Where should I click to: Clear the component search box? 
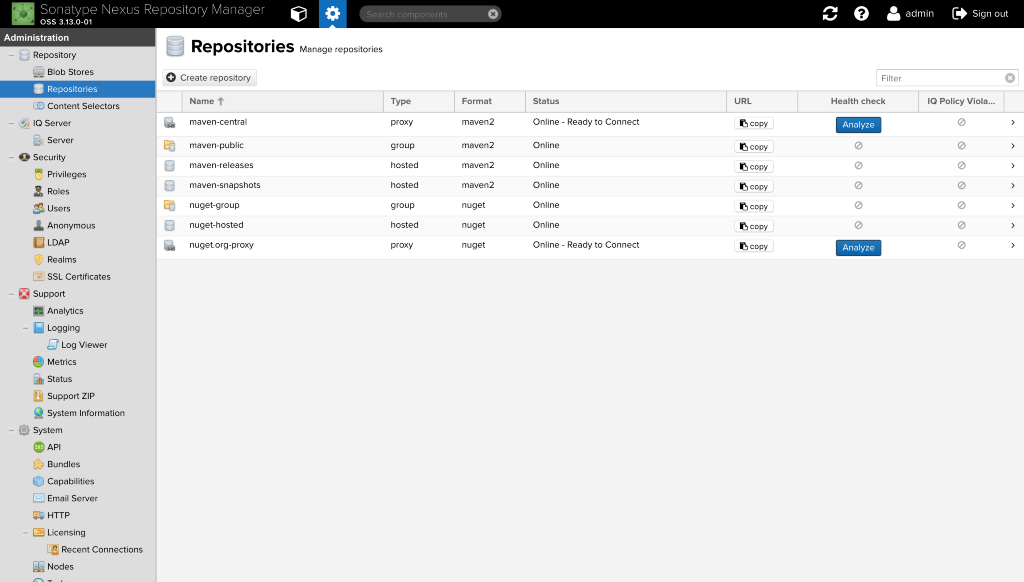(493, 14)
